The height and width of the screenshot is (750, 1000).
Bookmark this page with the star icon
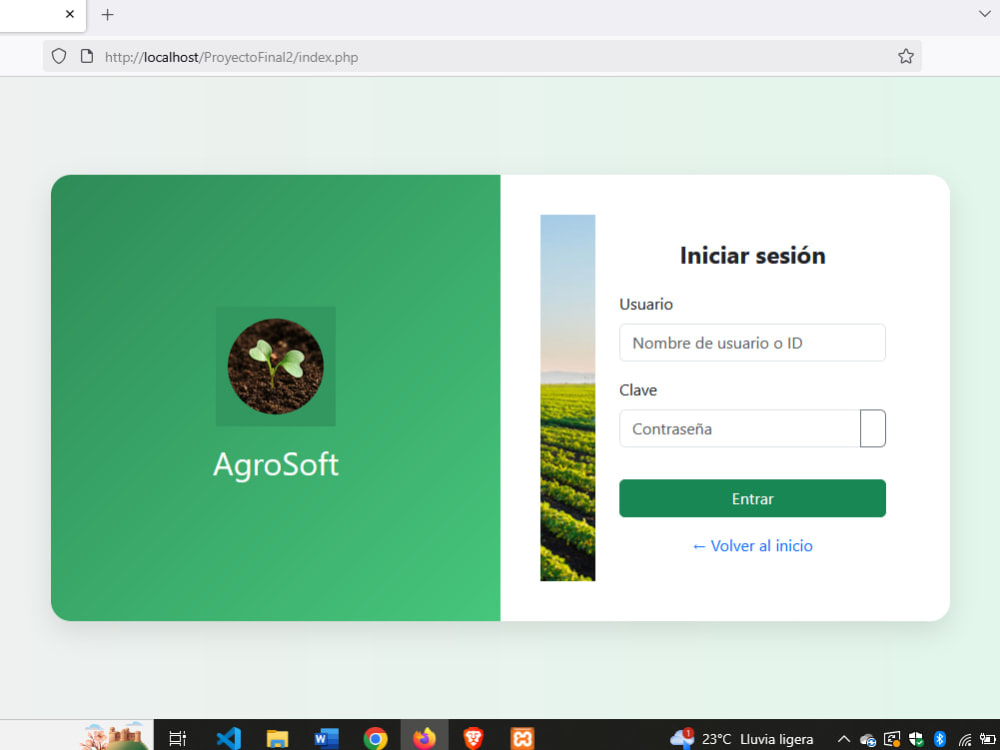pos(906,56)
